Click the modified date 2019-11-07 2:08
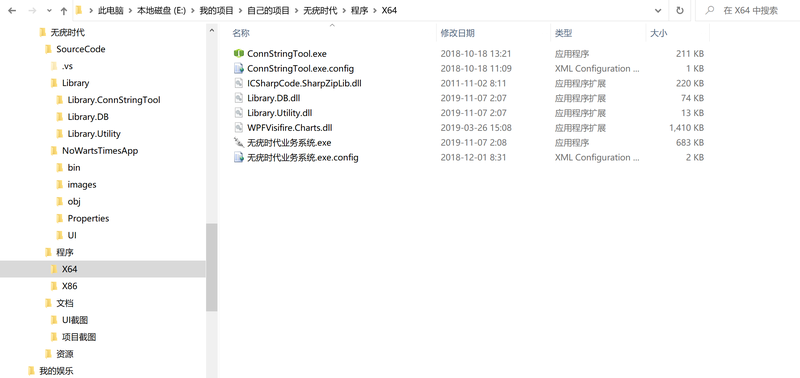The width and height of the screenshot is (800, 378). (473, 142)
